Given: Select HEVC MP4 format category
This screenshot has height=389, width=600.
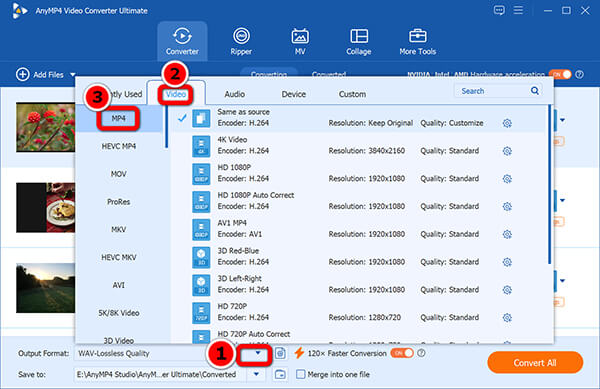Looking at the screenshot, I should point(119,146).
